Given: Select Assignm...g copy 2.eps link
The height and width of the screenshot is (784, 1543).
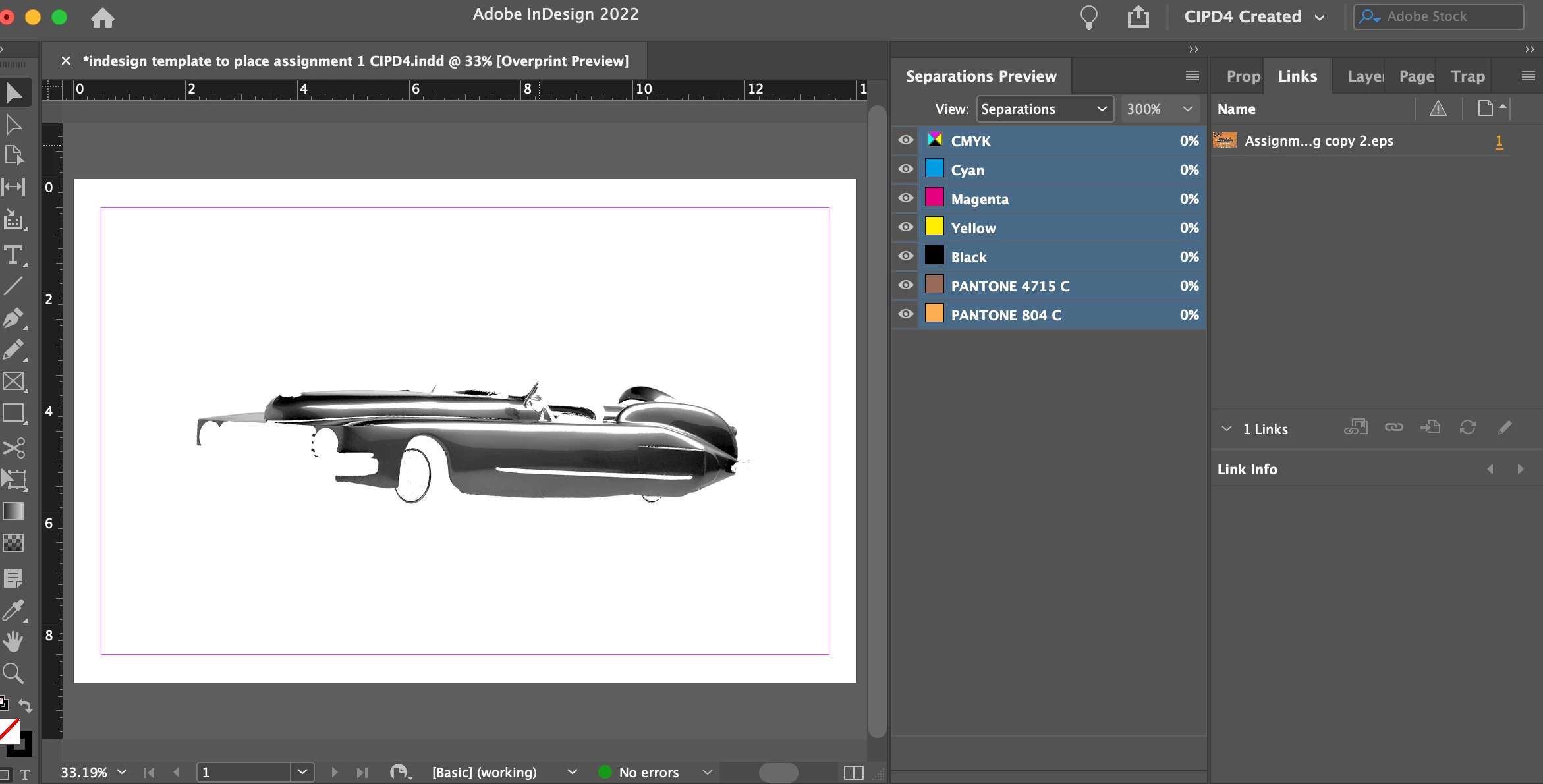Looking at the screenshot, I should tap(1318, 141).
